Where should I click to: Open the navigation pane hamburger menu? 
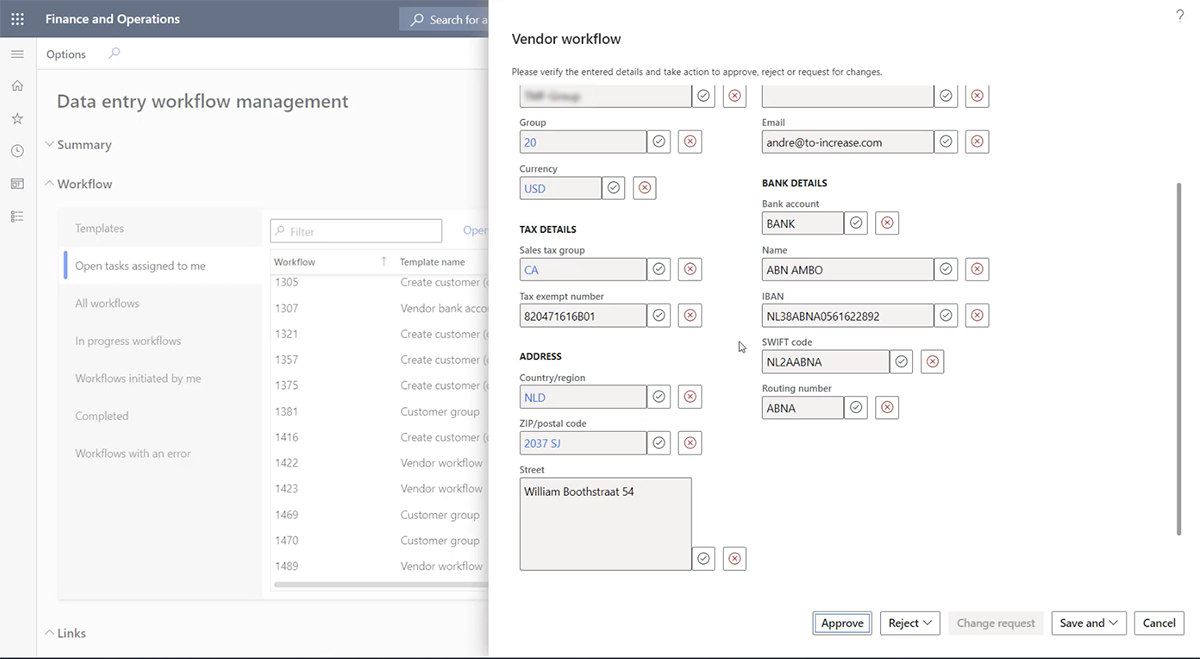click(17, 54)
